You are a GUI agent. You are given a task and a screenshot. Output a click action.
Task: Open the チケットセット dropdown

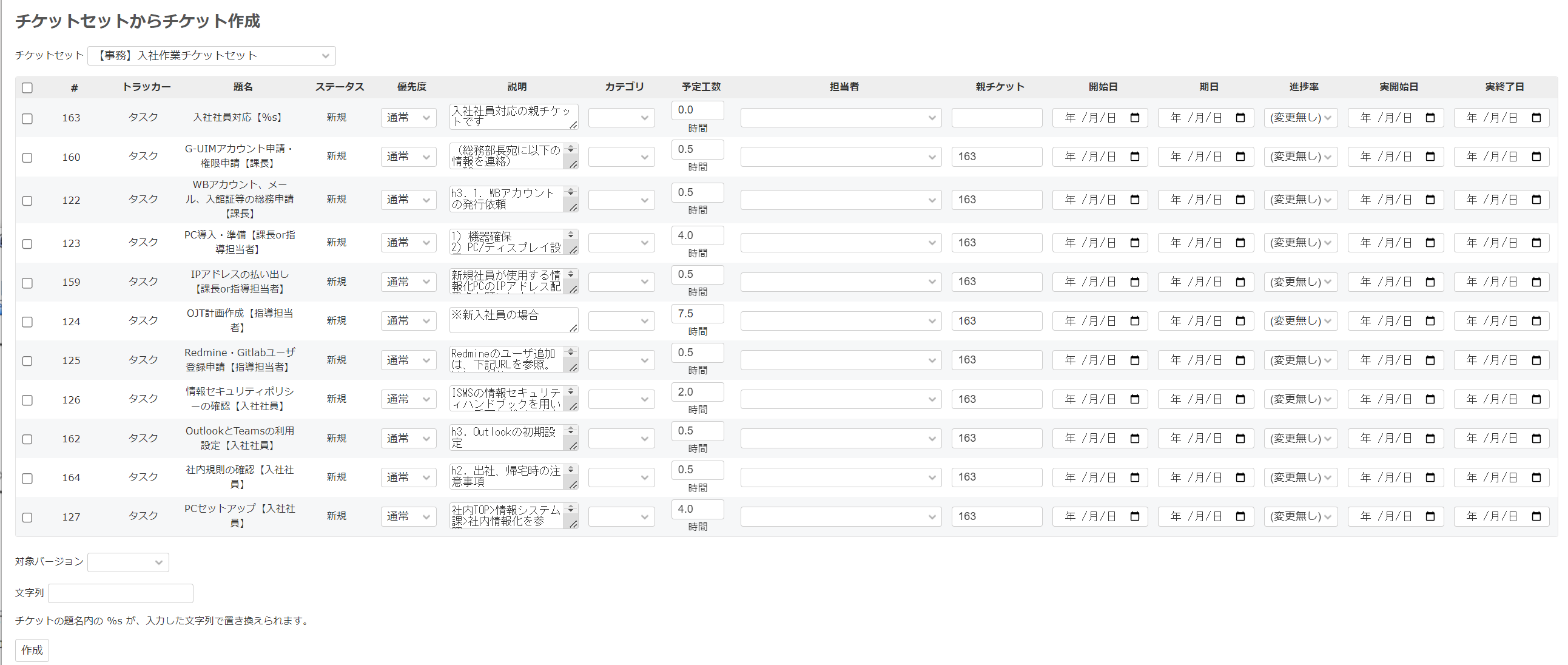pos(211,56)
